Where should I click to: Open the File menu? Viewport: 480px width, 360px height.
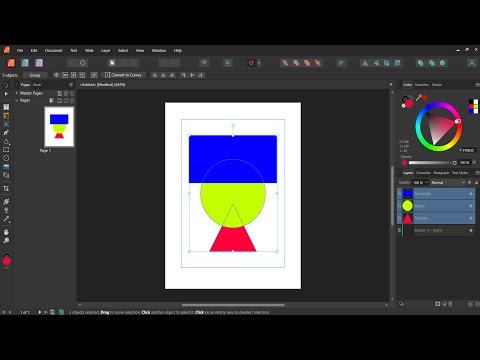click(20, 50)
